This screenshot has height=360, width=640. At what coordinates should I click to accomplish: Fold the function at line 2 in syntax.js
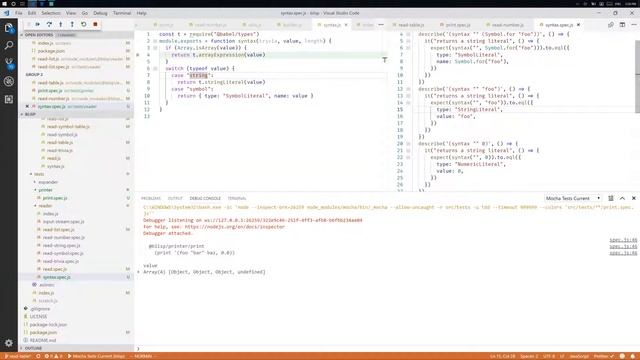tap(155, 41)
